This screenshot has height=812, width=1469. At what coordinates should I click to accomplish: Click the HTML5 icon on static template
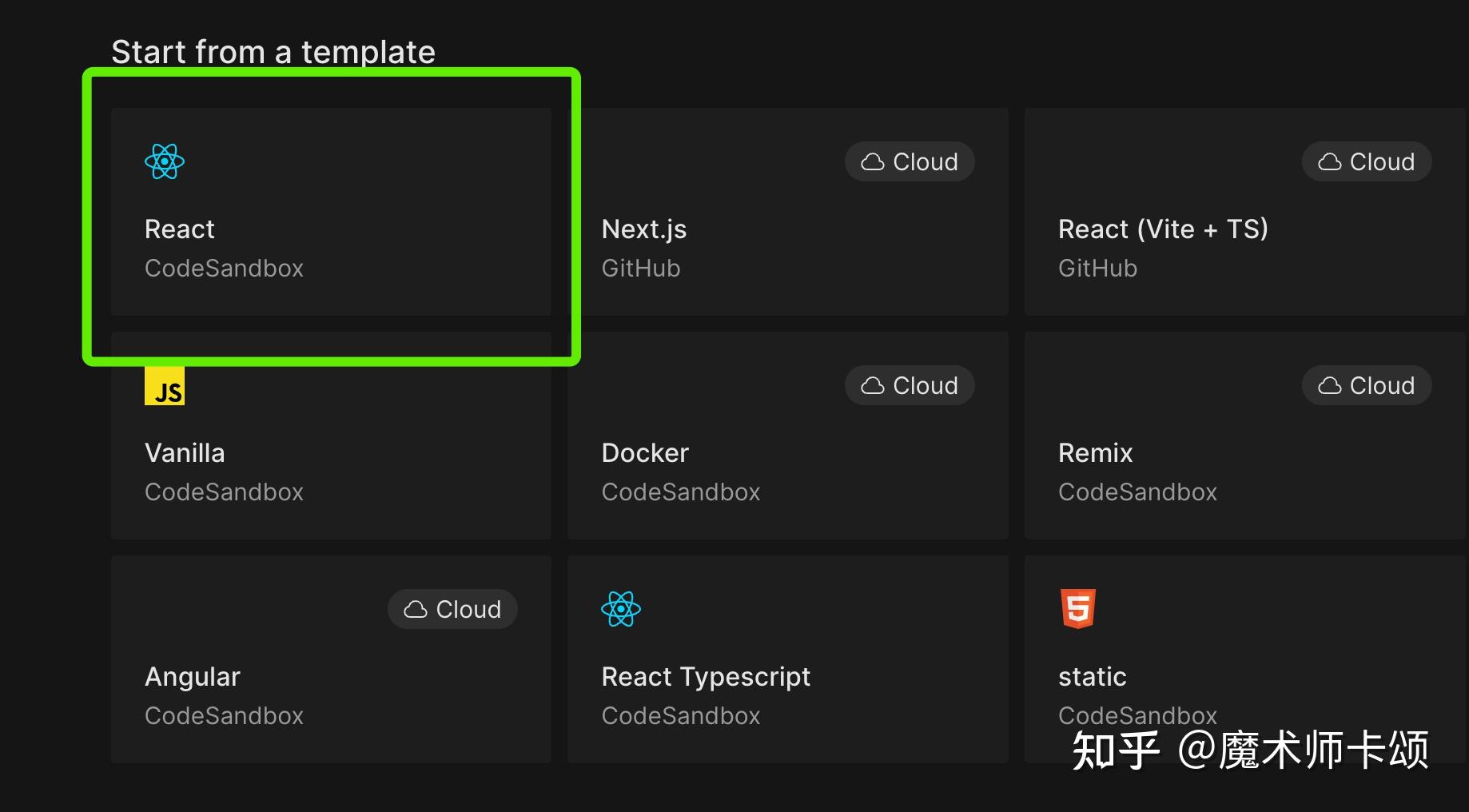[1077, 607]
